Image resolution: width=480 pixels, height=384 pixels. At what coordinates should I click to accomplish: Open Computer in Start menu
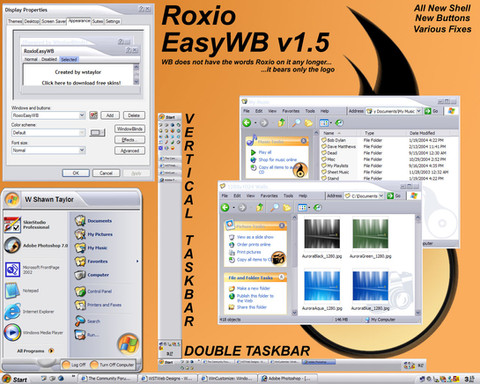click(x=92, y=275)
